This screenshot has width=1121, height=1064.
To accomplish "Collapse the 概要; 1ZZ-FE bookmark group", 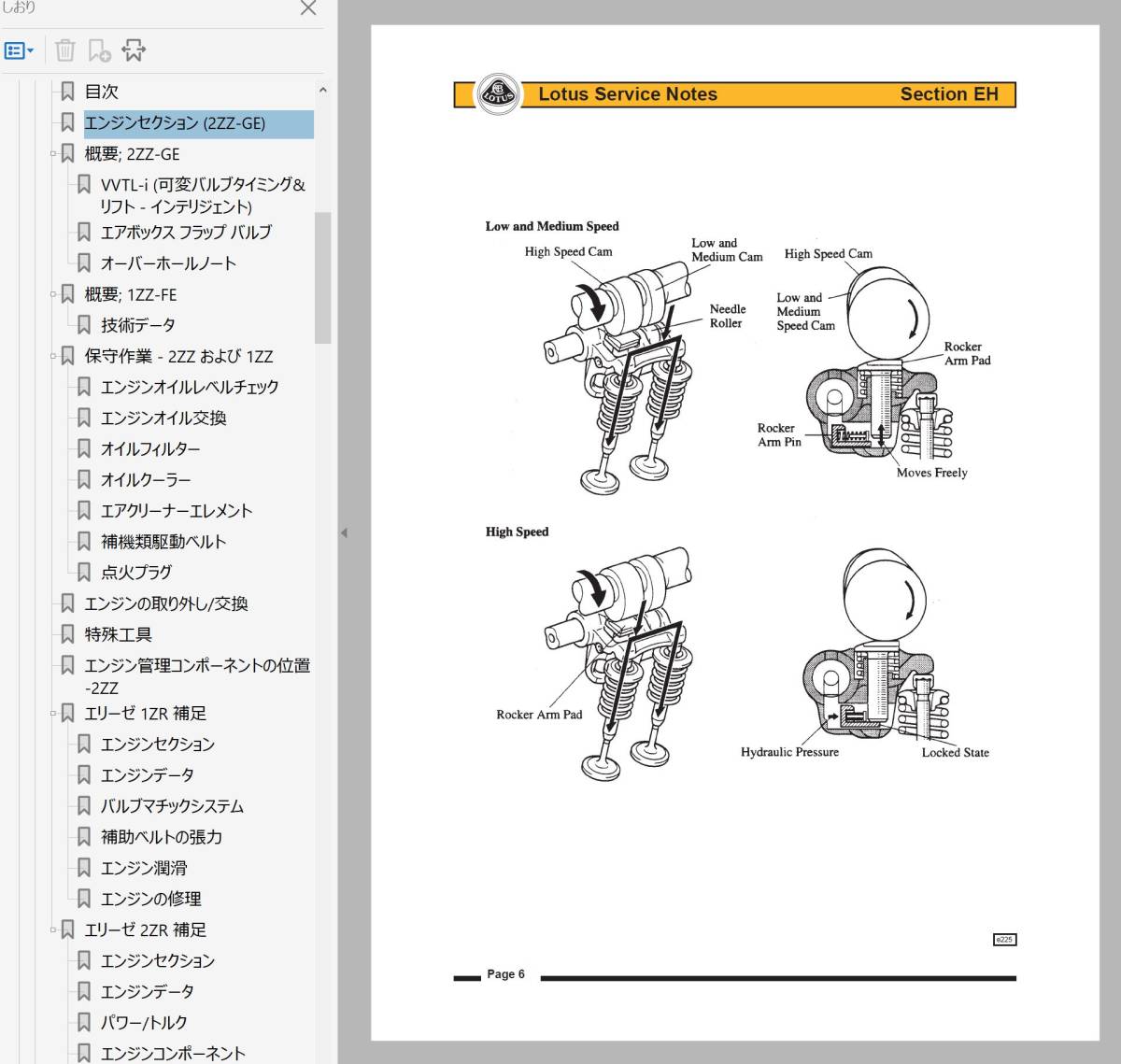I will [53, 294].
